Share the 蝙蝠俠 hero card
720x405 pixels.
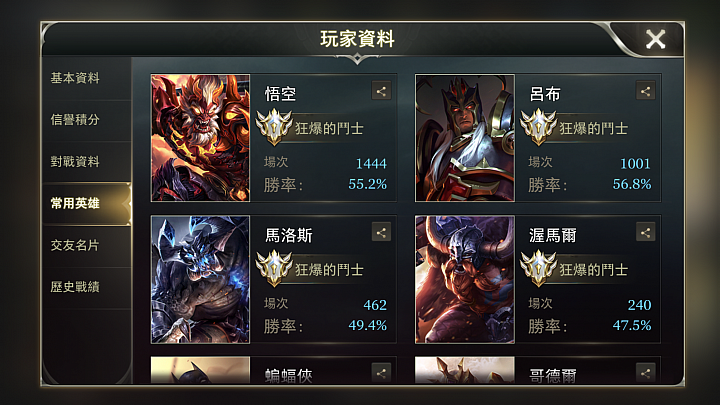tap(381, 373)
